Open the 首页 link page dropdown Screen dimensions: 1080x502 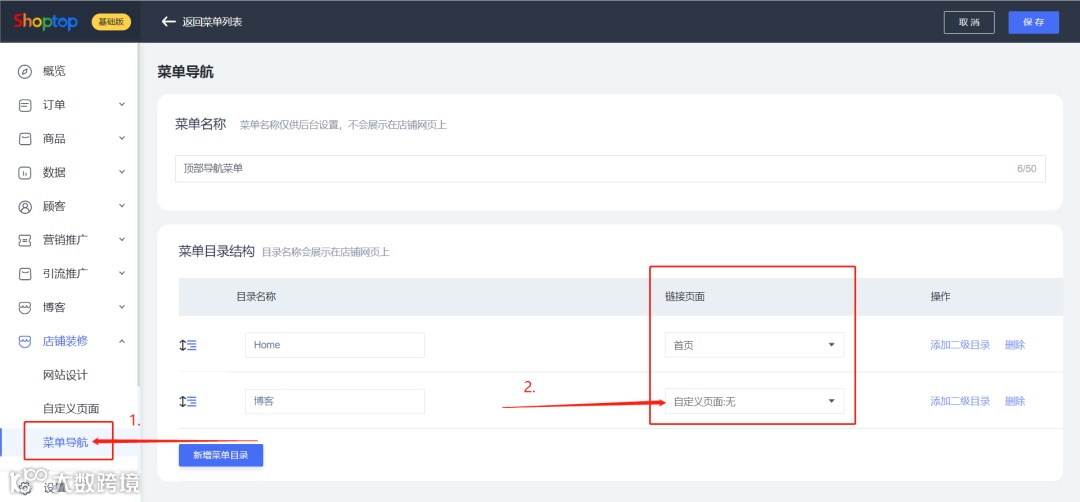[754, 345]
